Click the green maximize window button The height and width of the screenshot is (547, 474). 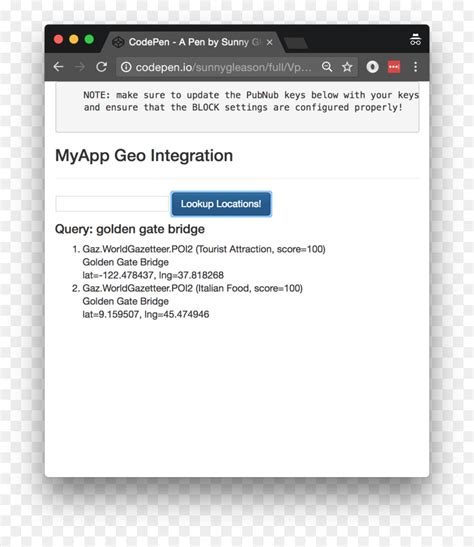89,39
